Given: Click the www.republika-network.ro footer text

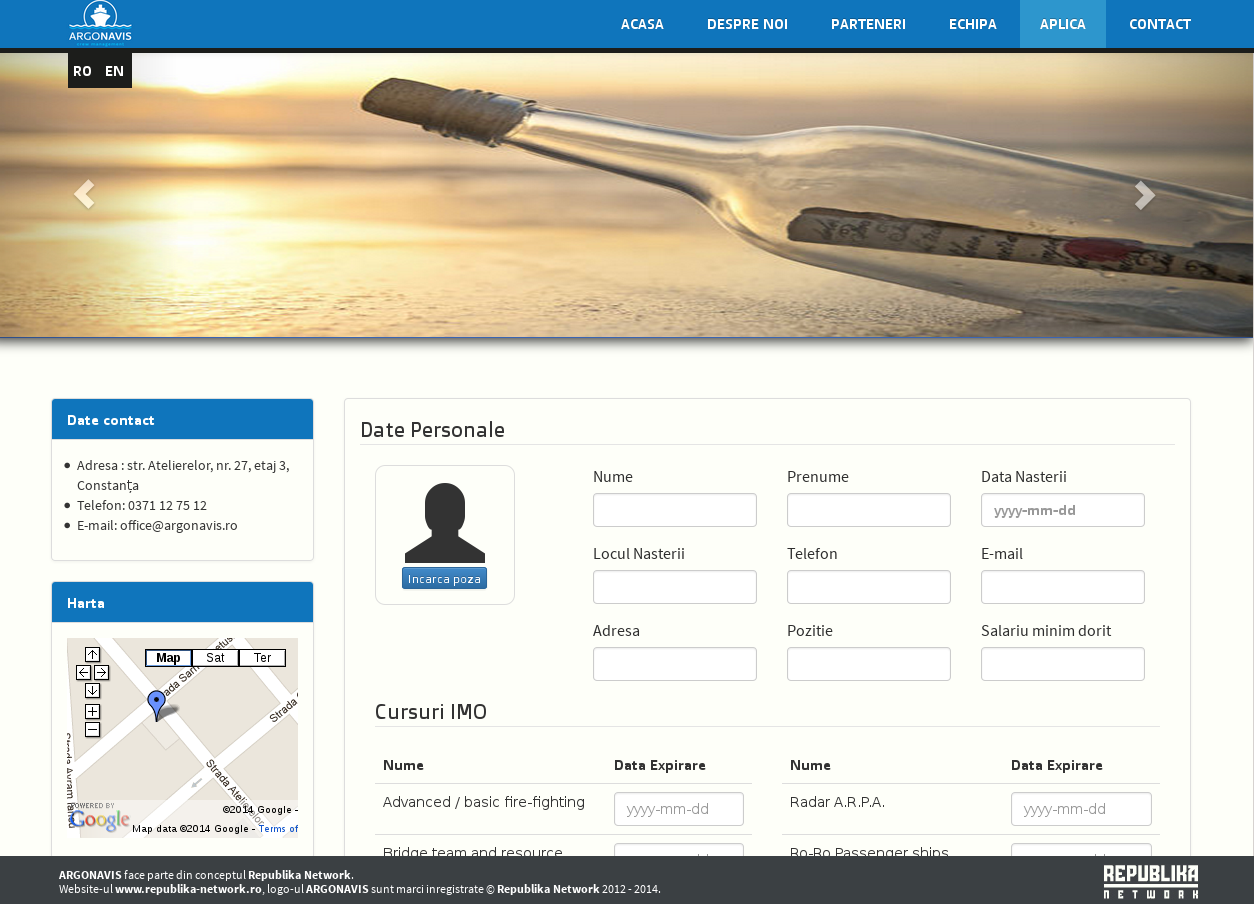Looking at the screenshot, I should click(188, 889).
